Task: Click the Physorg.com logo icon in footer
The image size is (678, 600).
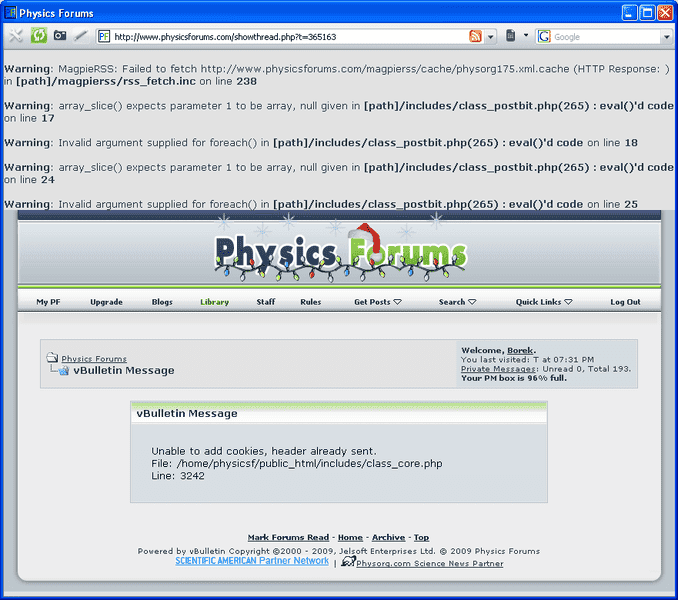Action: (348, 561)
